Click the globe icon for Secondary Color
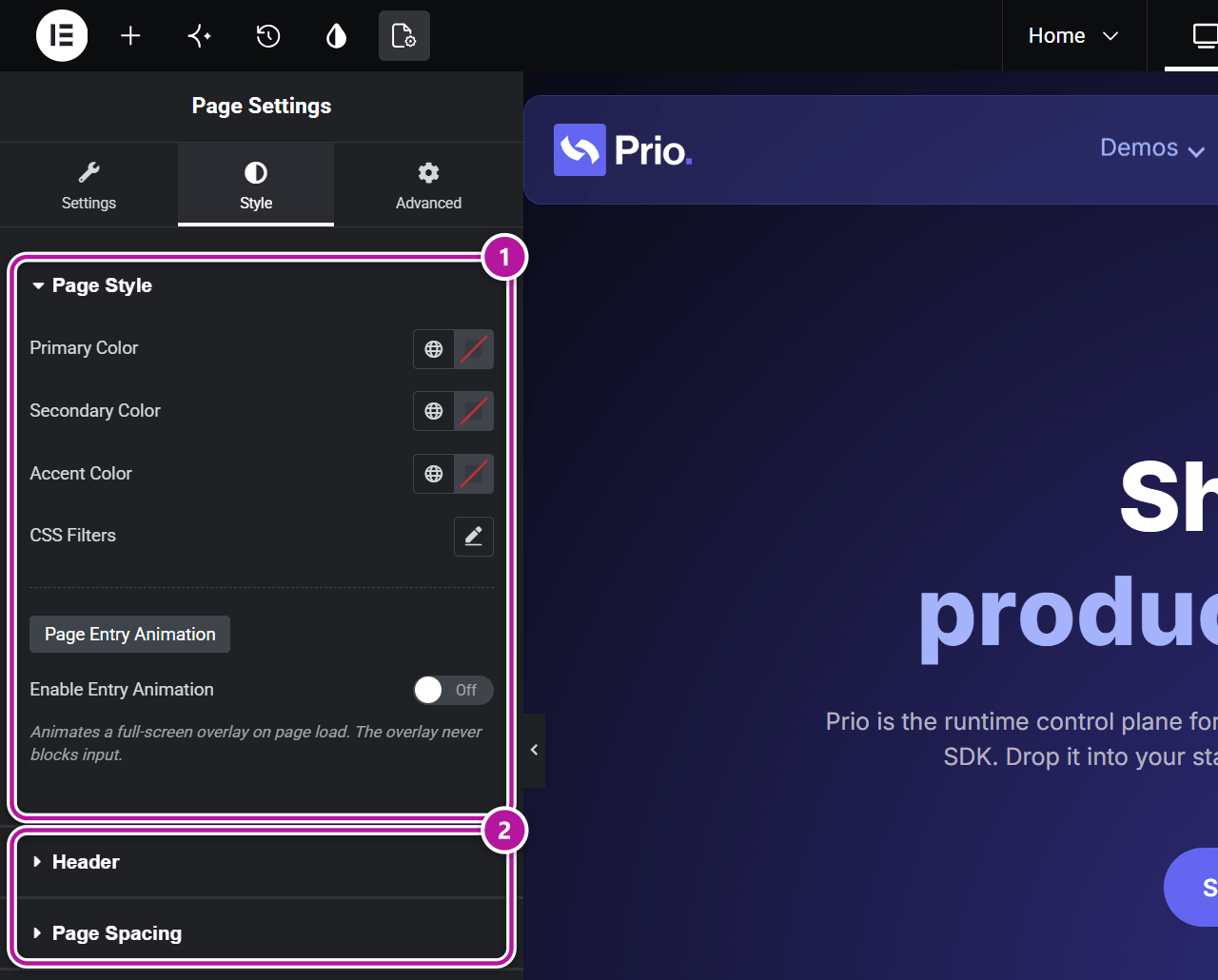This screenshot has height=980, width=1218. (x=434, y=411)
